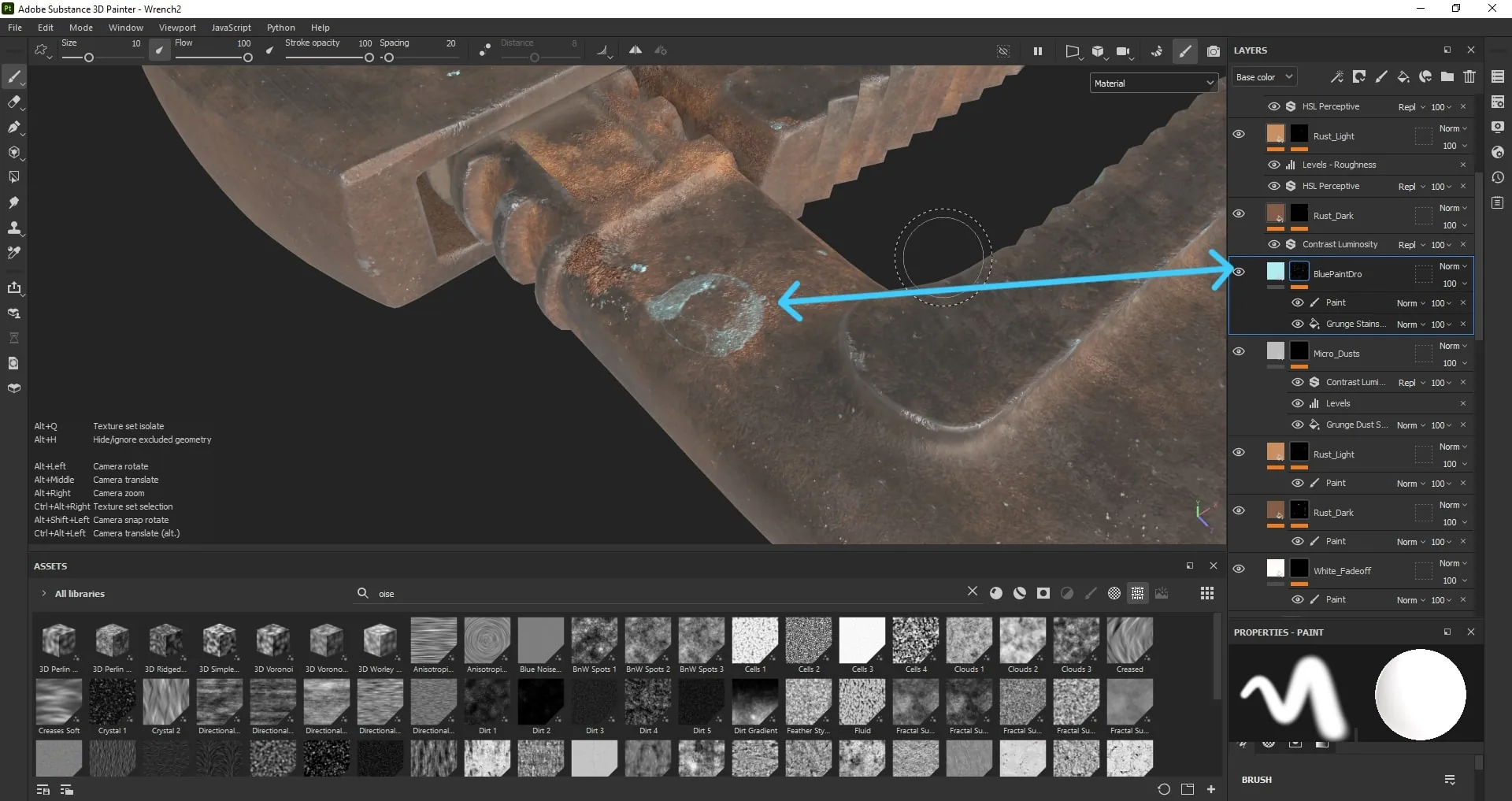Viewport: 1512px width, 801px height.
Task: Hide the White_Fadeoff layer
Action: pyautogui.click(x=1239, y=569)
